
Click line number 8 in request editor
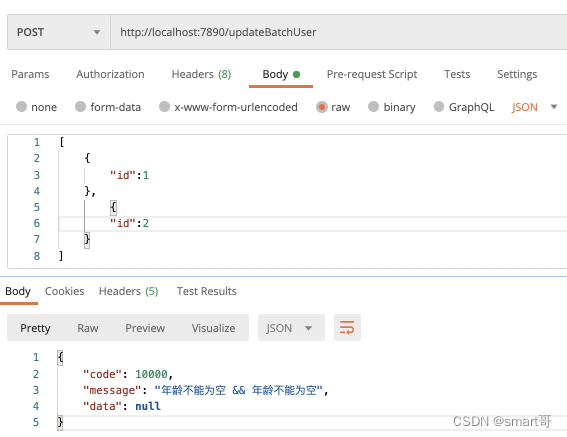37,256
